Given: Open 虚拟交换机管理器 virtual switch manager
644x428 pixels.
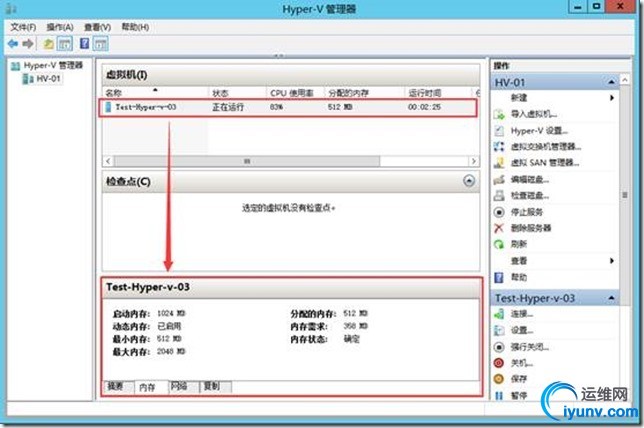Looking at the screenshot, I should click(546, 147).
